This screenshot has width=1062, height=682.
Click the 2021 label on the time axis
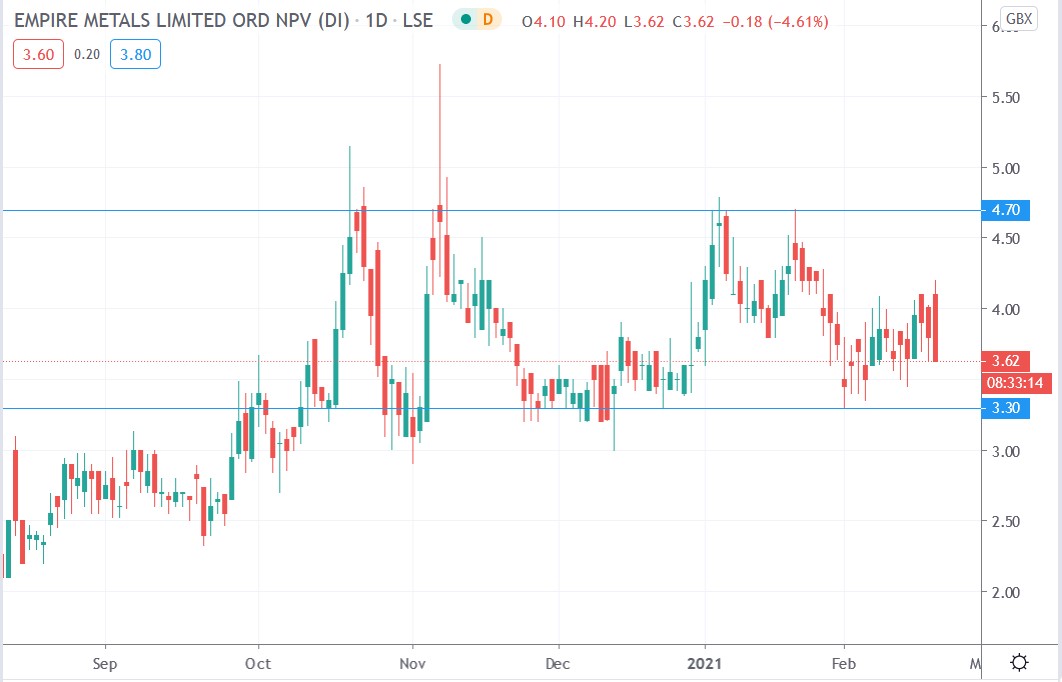[704, 663]
